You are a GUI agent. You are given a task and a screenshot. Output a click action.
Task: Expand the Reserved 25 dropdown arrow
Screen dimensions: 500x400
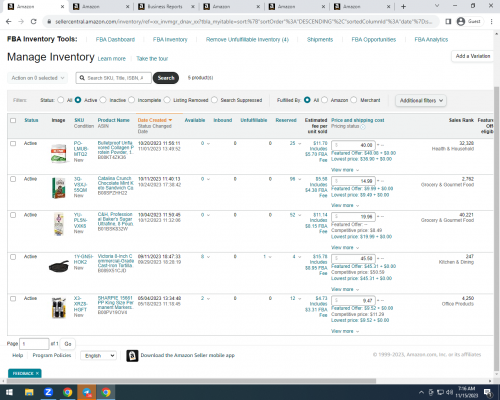pyautogui.click(x=299, y=144)
